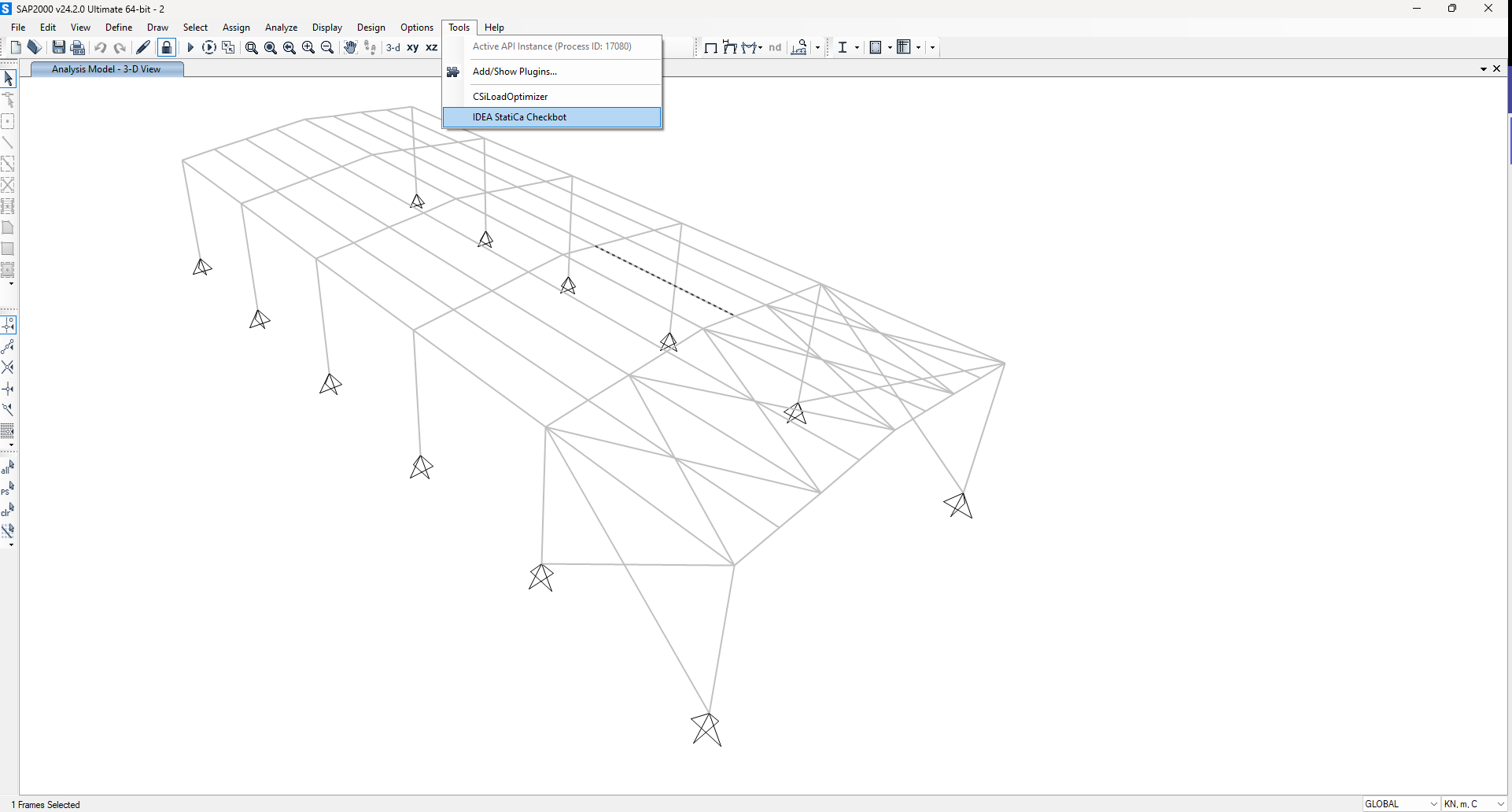
Task: Switch to the xy plane view
Action: 412,47
